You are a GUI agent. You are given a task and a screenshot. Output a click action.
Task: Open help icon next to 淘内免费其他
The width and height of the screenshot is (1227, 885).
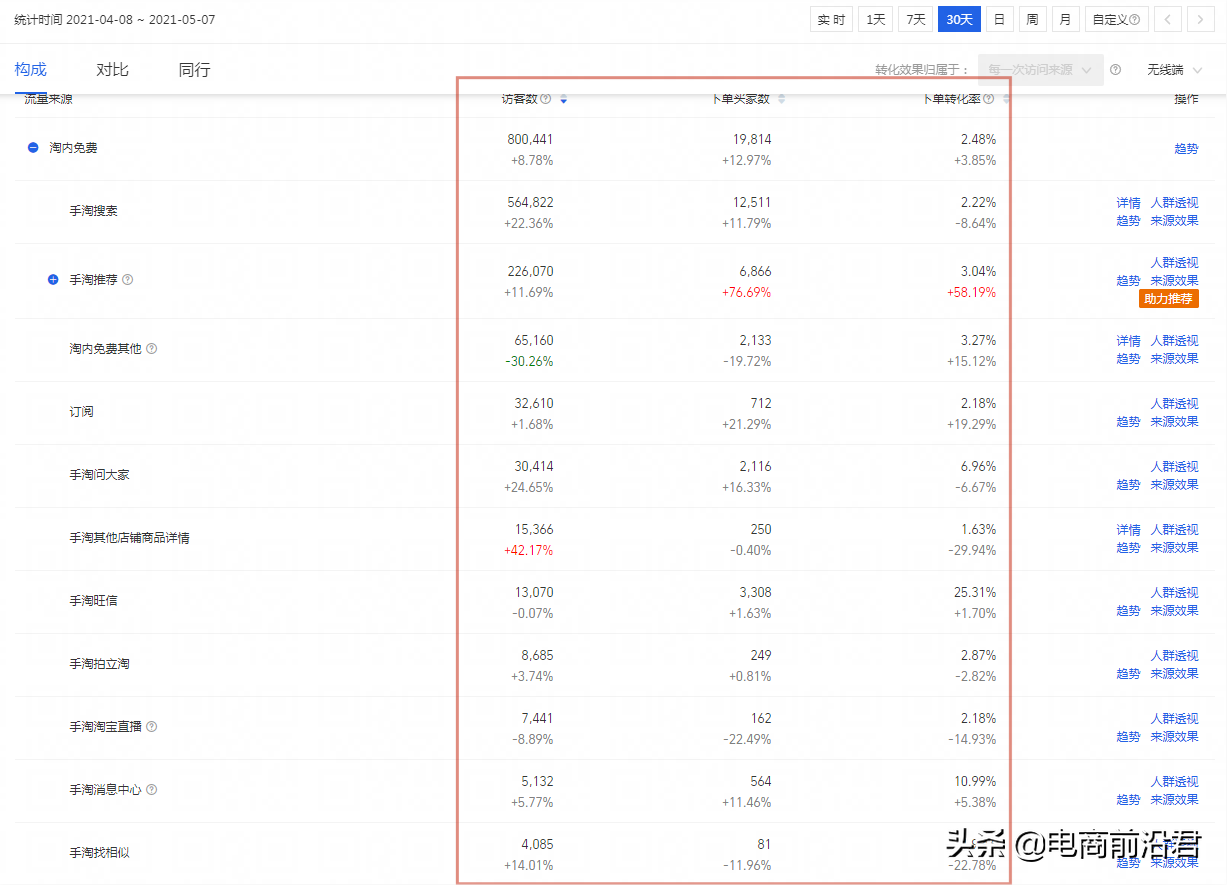point(151,349)
